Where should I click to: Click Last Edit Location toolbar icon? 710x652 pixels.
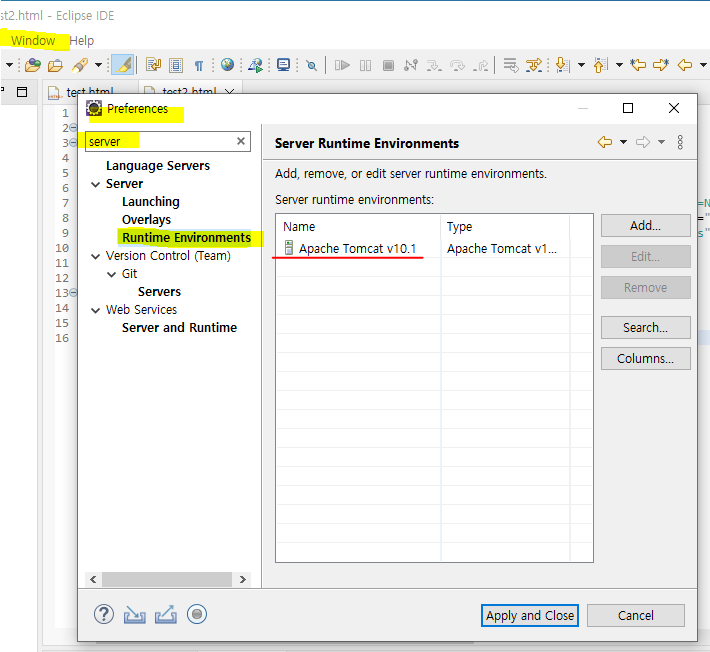coord(638,65)
